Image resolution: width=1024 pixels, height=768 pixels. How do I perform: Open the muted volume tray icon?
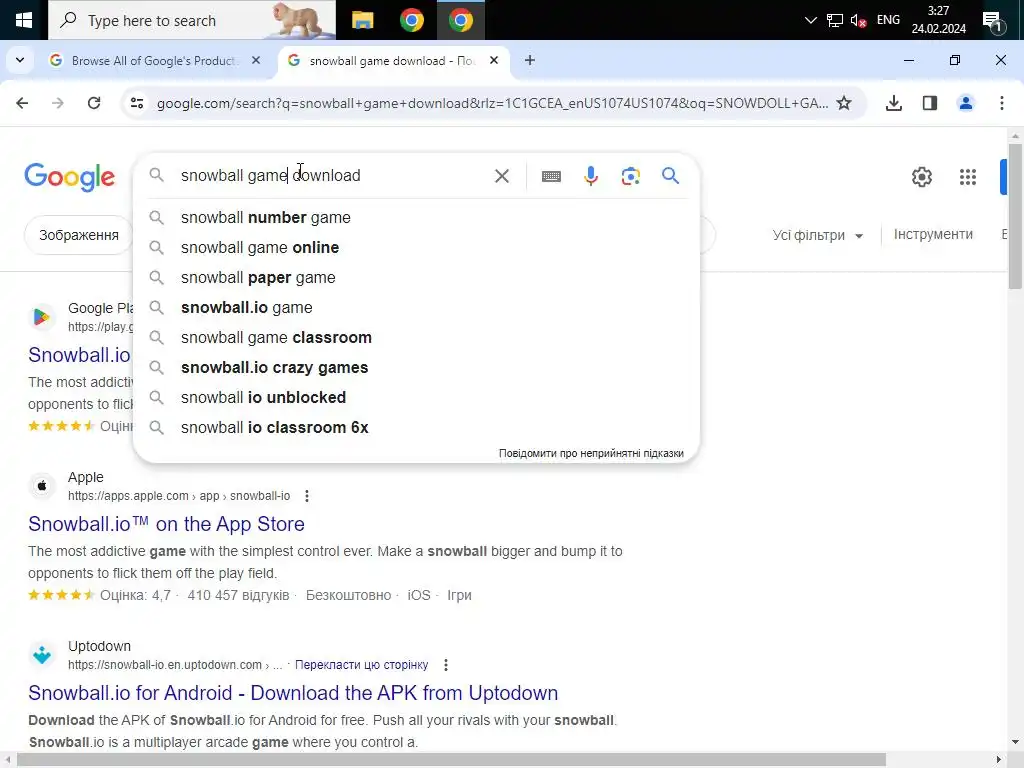coord(858,20)
